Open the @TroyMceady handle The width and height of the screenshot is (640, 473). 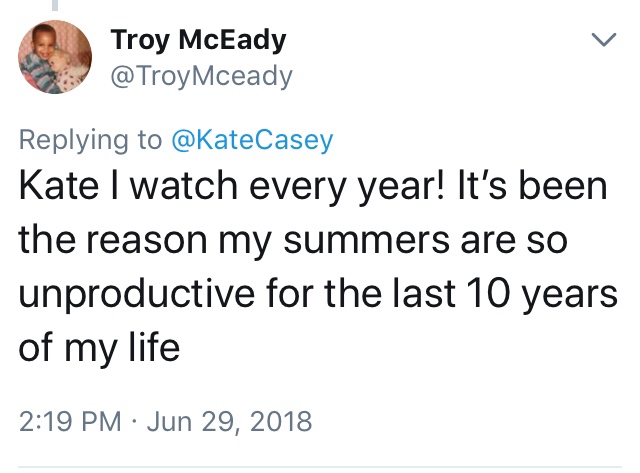click(x=199, y=74)
